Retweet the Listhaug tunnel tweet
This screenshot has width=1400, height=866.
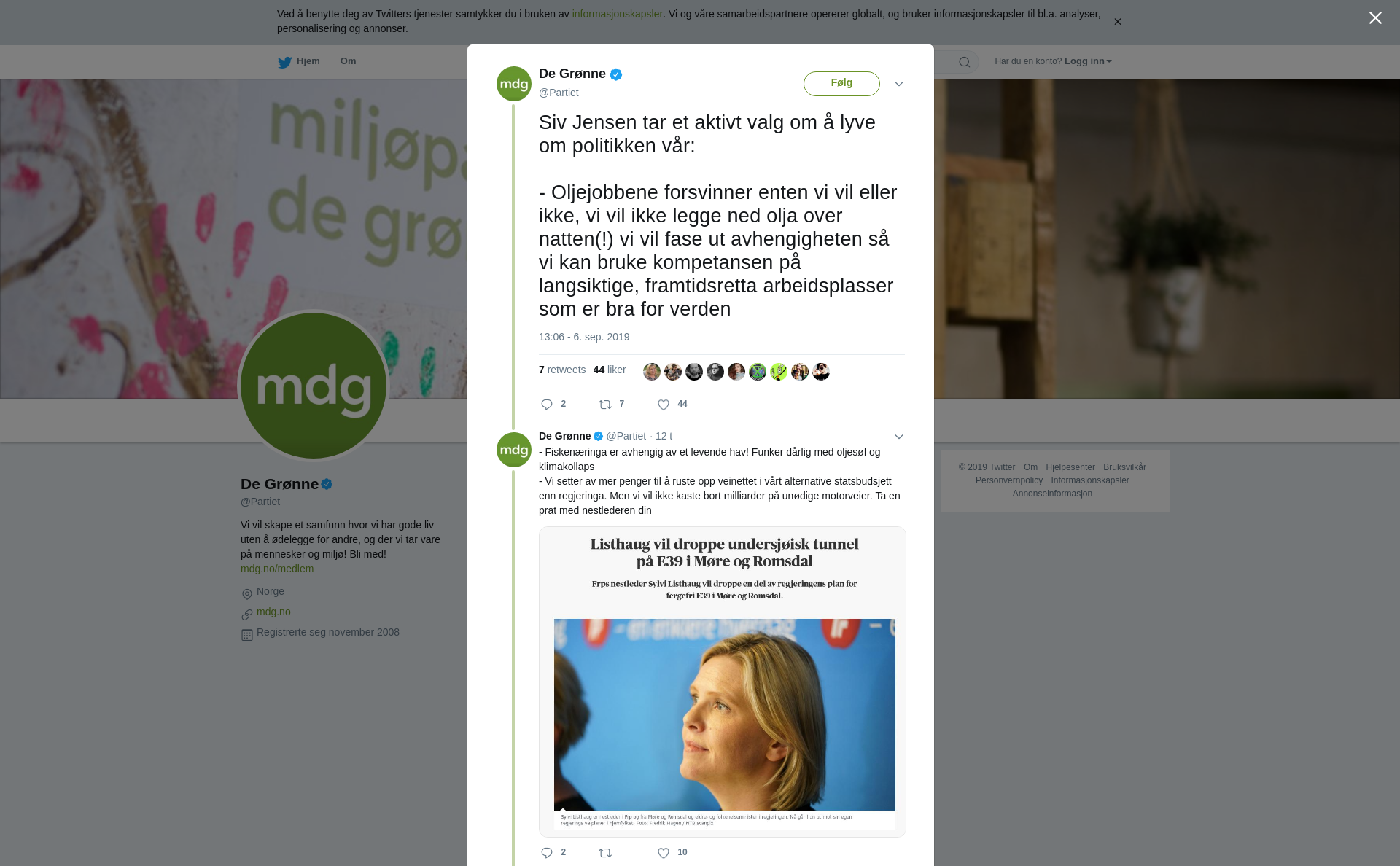(x=605, y=853)
